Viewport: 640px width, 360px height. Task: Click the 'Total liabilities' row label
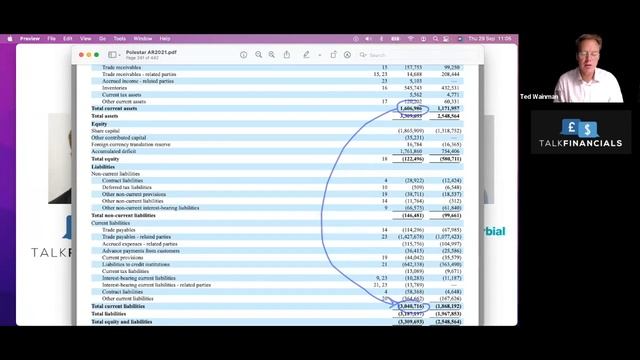[109, 314]
